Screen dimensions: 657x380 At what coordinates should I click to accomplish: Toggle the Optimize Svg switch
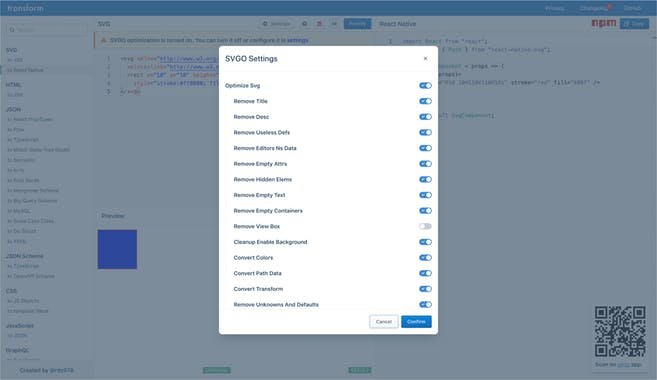coord(425,85)
